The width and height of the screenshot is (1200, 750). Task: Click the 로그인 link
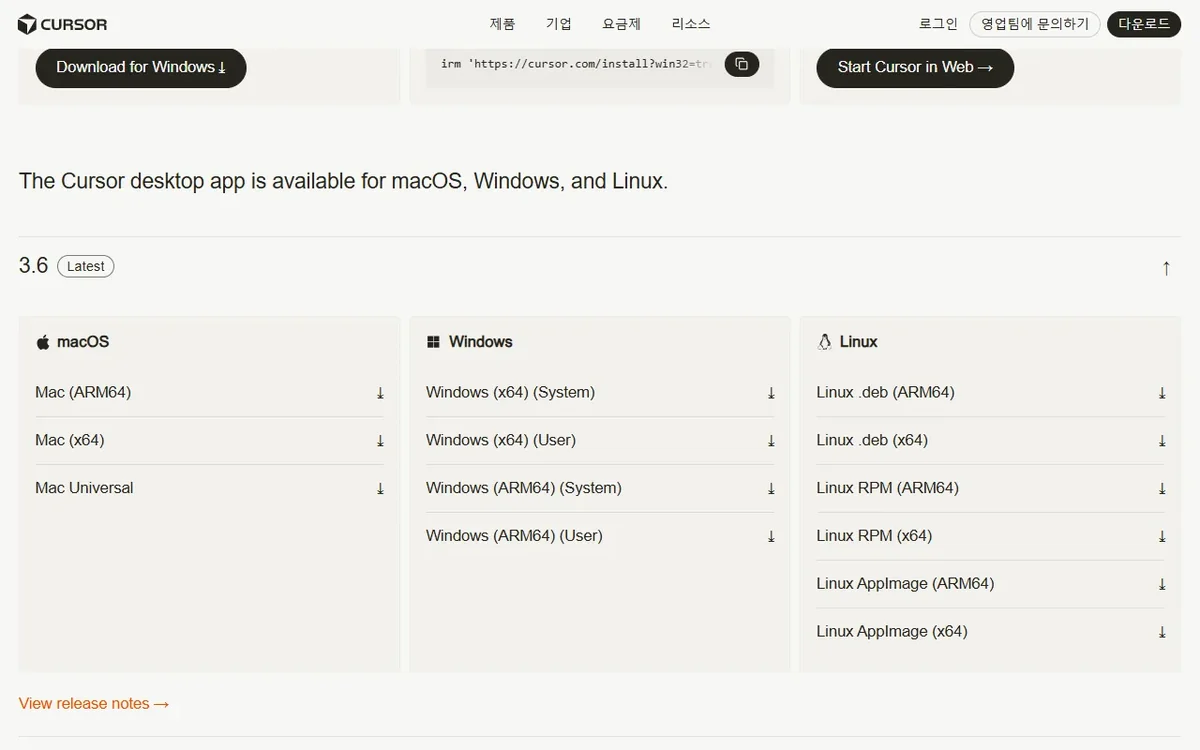pos(938,24)
